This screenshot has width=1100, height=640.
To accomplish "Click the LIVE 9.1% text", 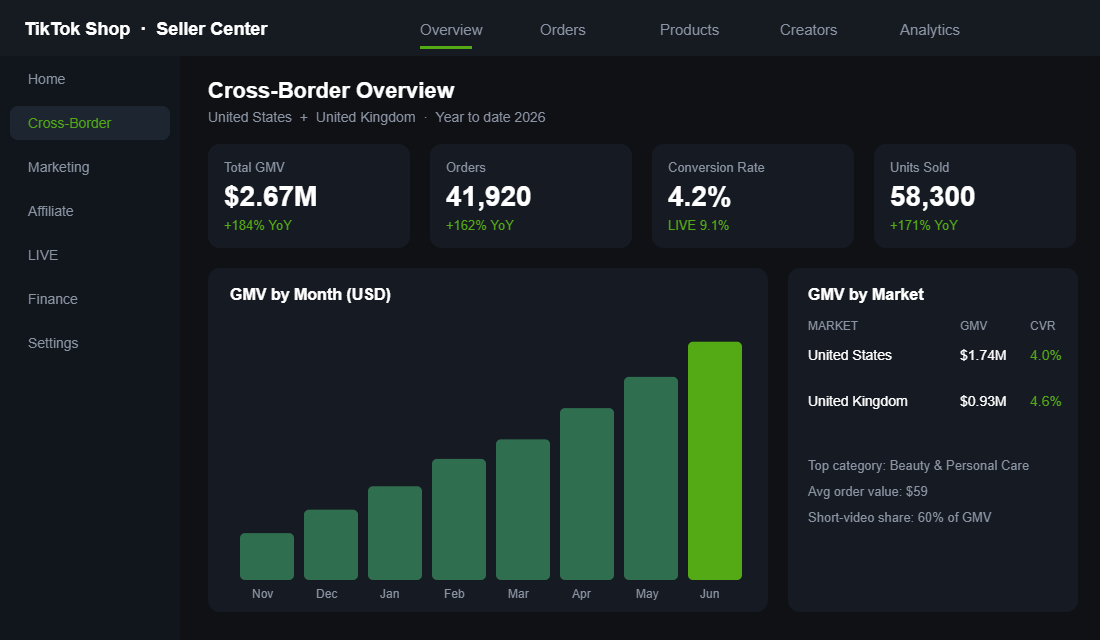I will pos(698,225).
